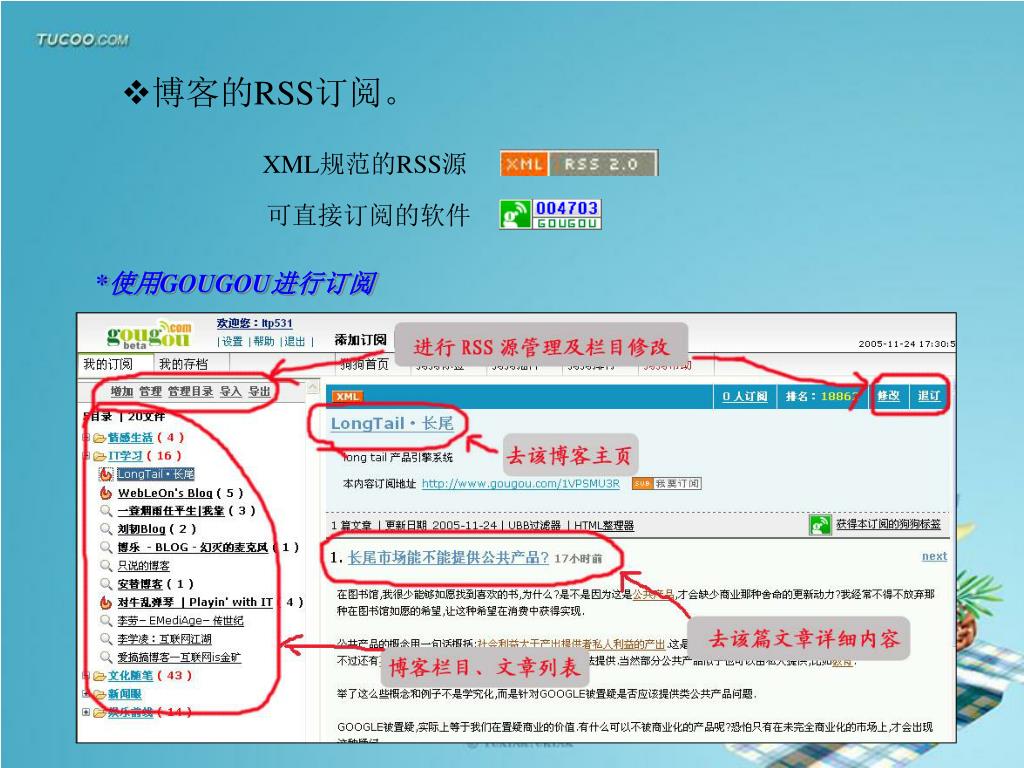1024x768 pixels.
Task: Open the UBB过滤器 link
Action: click(x=534, y=525)
